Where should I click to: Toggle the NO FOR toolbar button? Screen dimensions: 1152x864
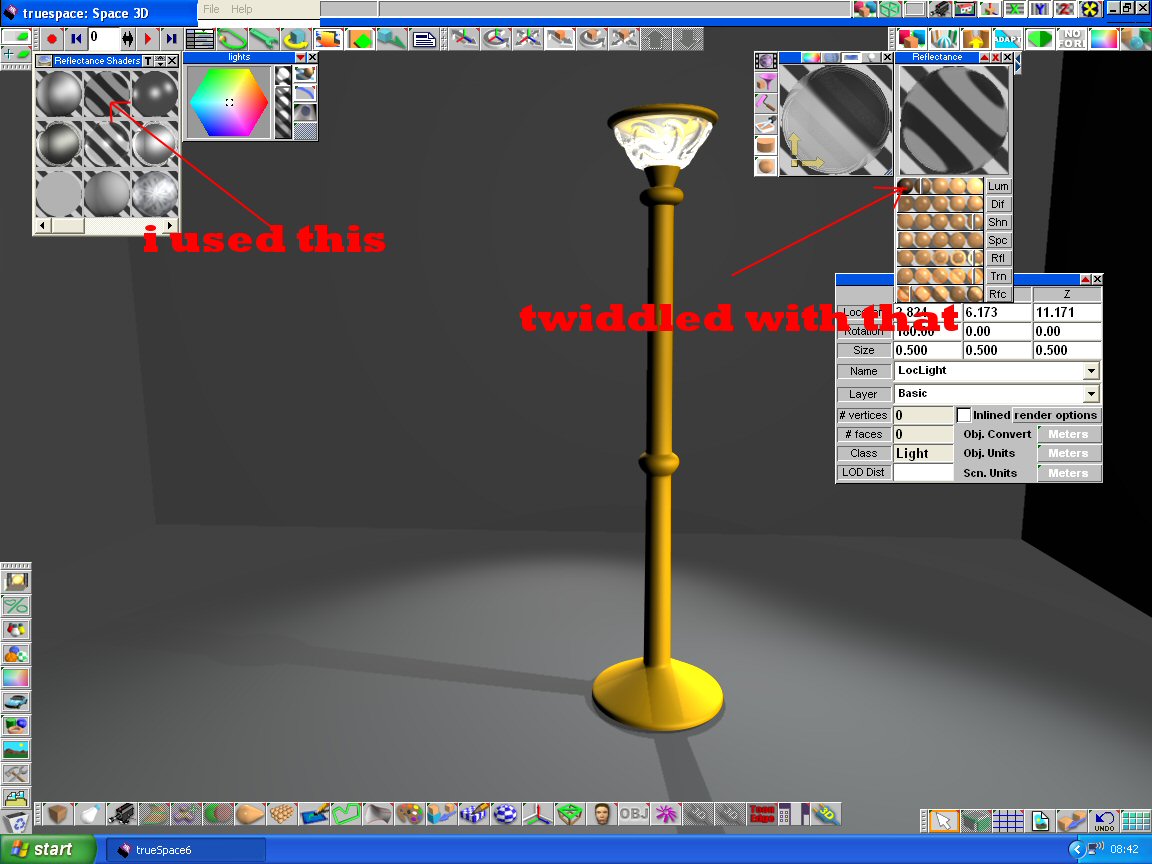click(1071, 38)
